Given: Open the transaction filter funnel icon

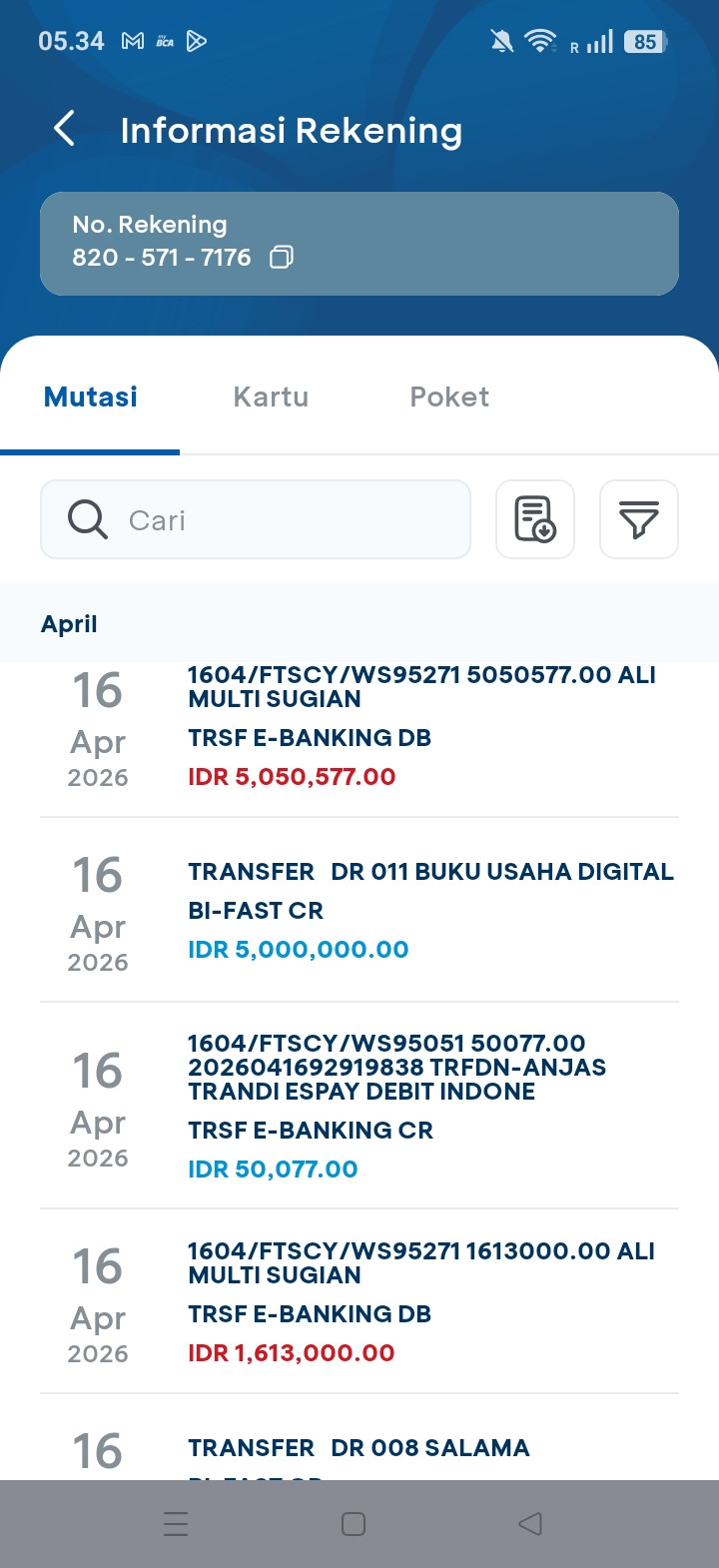Looking at the screenshot, I should 639,519.
